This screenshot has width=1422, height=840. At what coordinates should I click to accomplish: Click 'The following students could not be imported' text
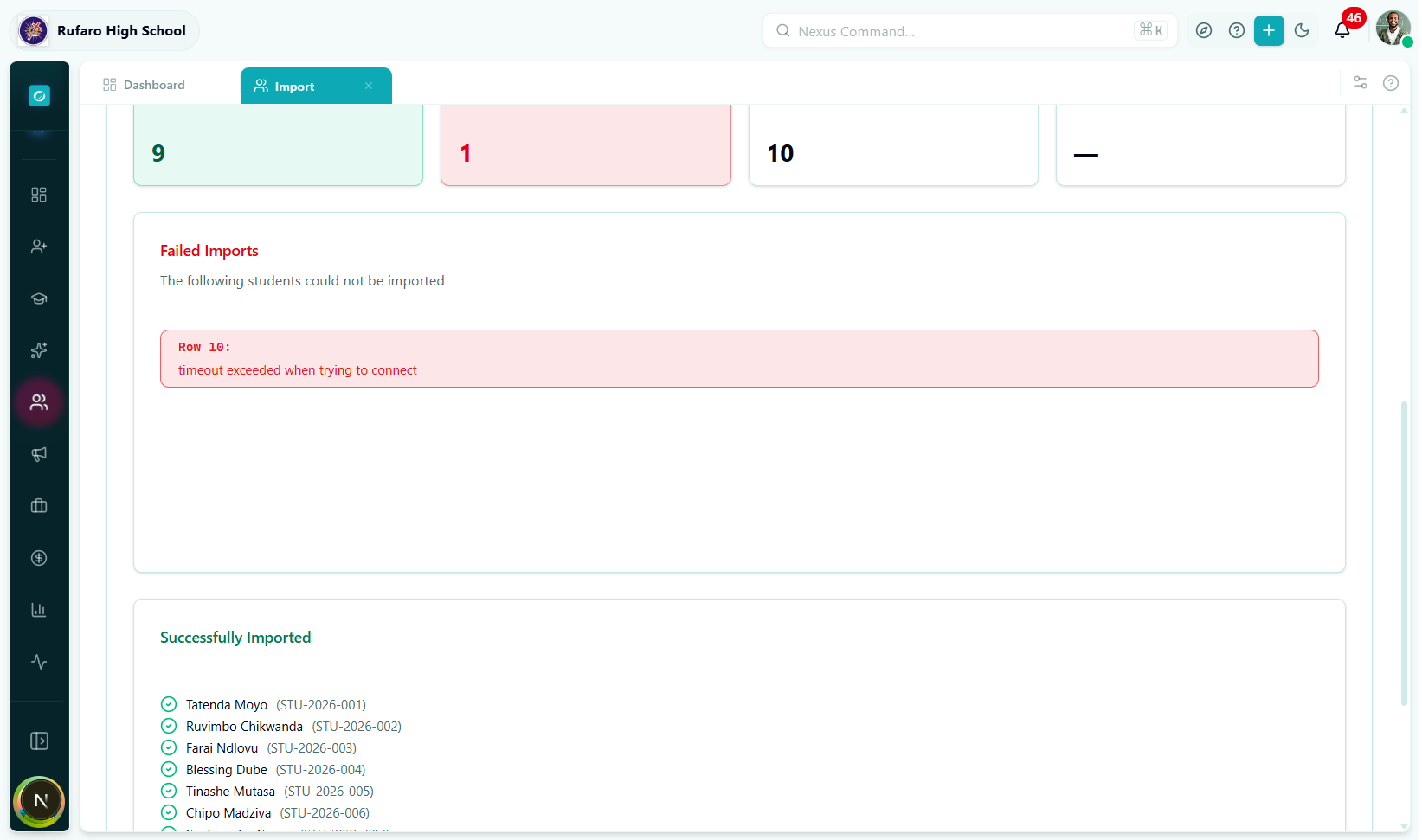pos(302,281)
